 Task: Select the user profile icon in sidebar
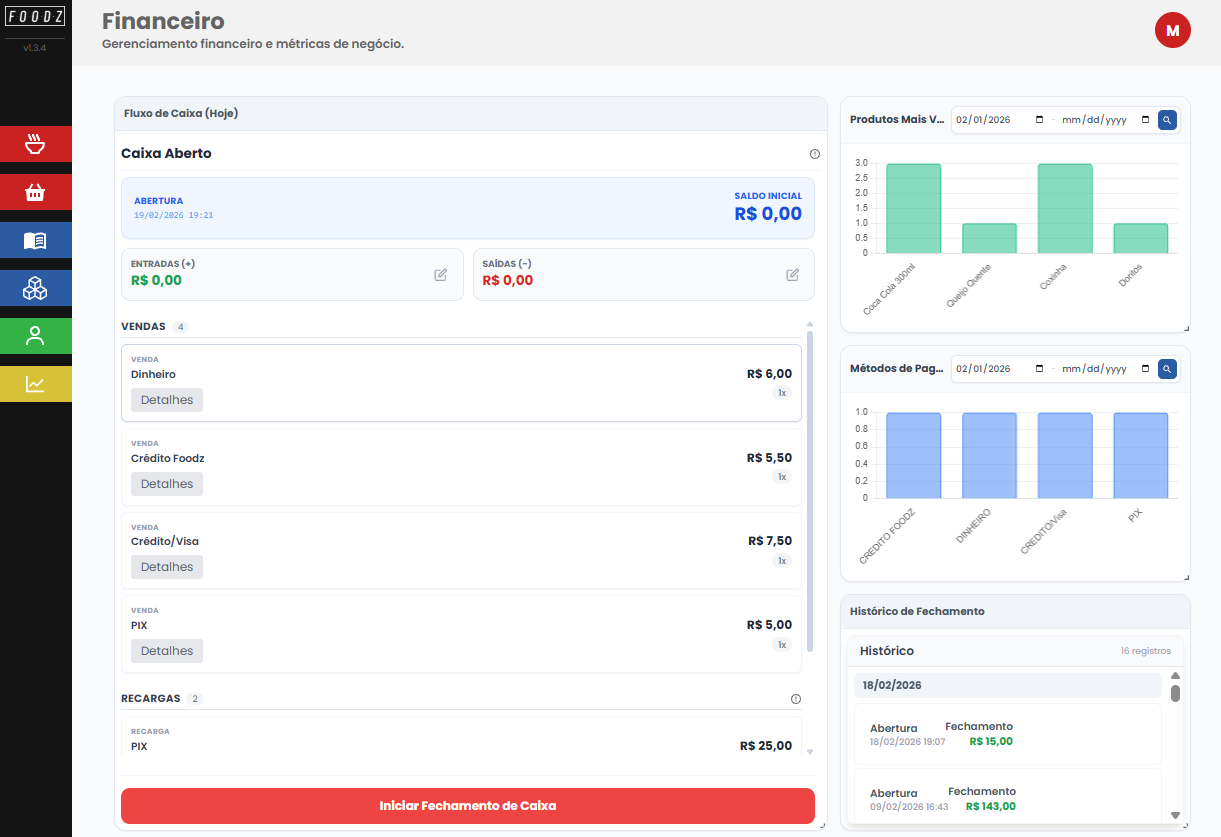point(36,336)
